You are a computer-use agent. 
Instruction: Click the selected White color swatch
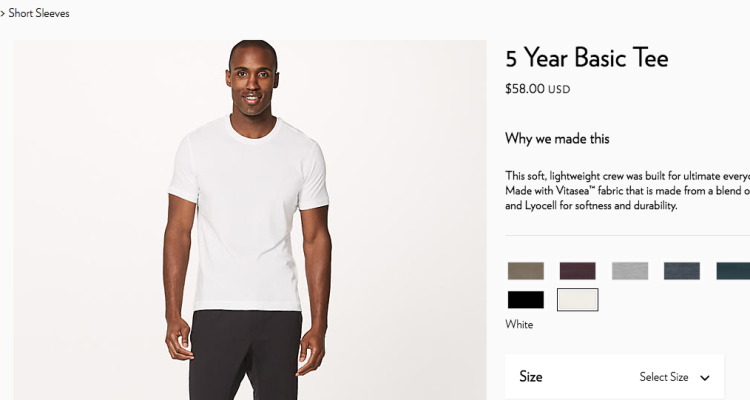(x=578, y=300)
